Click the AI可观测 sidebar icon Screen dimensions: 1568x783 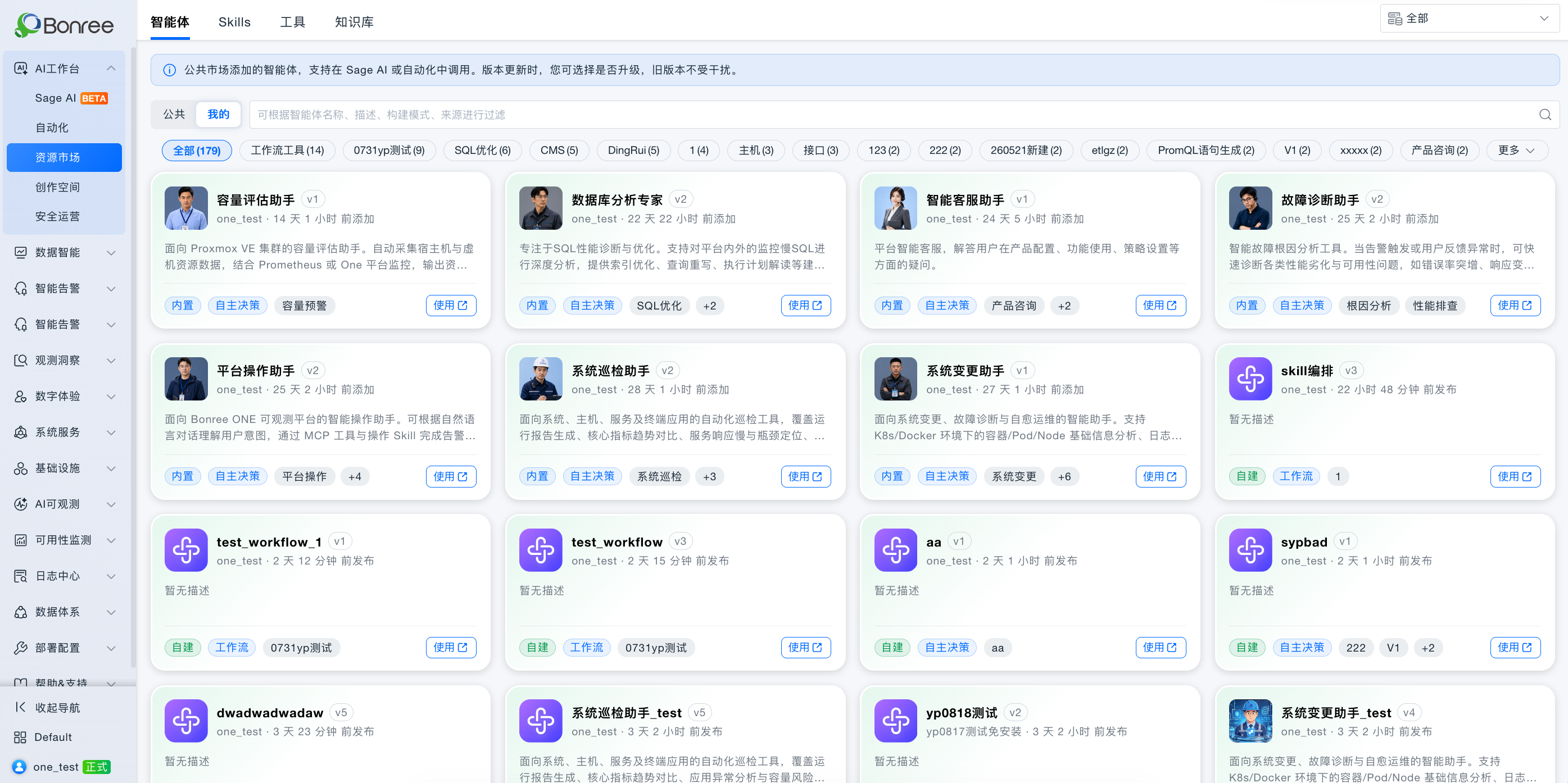21,504
